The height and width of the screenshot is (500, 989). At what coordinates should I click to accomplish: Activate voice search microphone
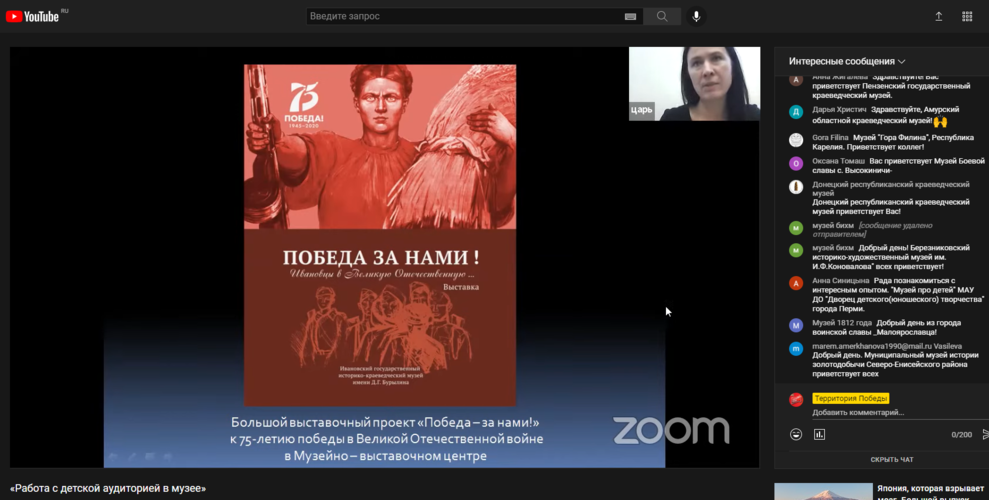pos(696,17)
